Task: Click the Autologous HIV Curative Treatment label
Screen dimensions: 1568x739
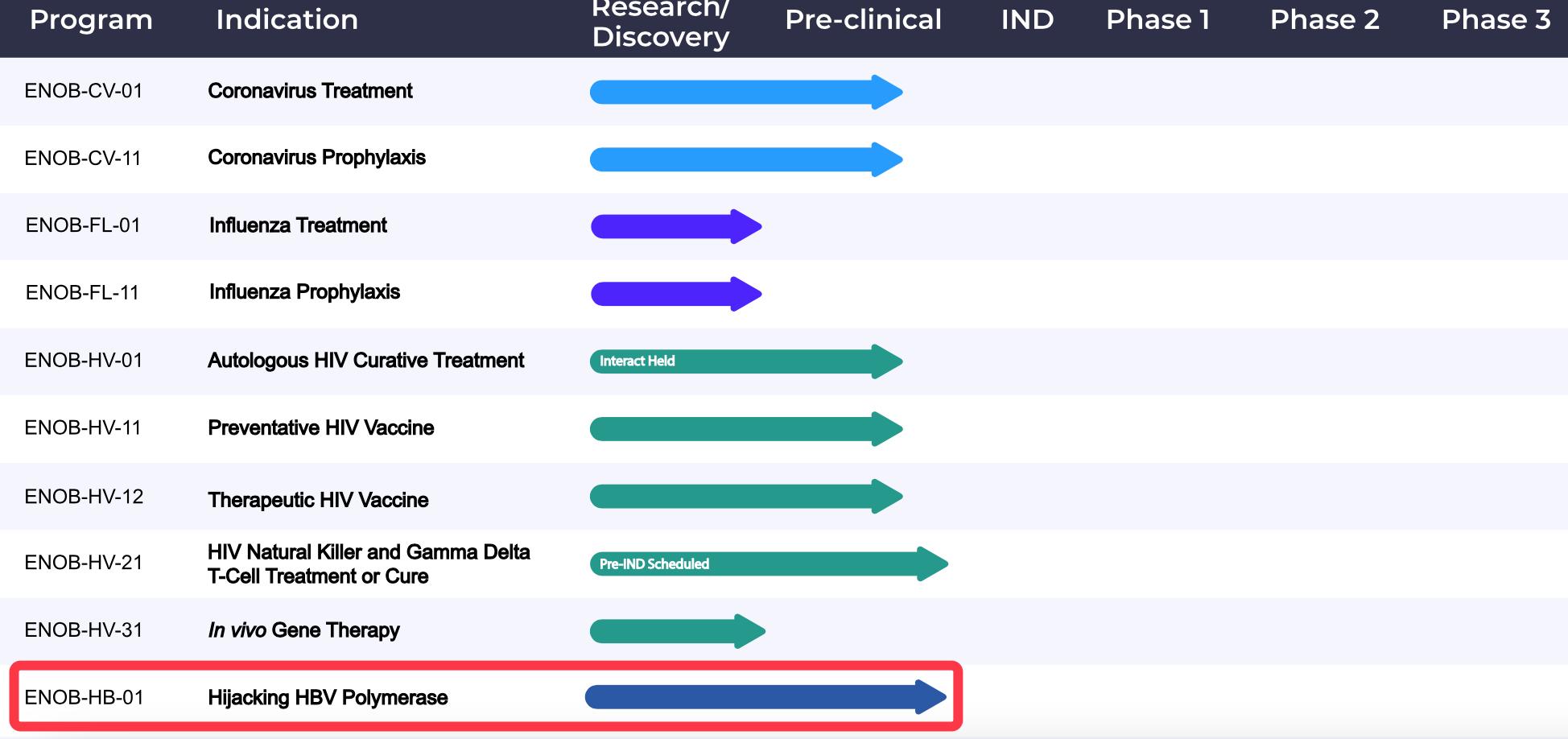Action: (x=366, y=361)
